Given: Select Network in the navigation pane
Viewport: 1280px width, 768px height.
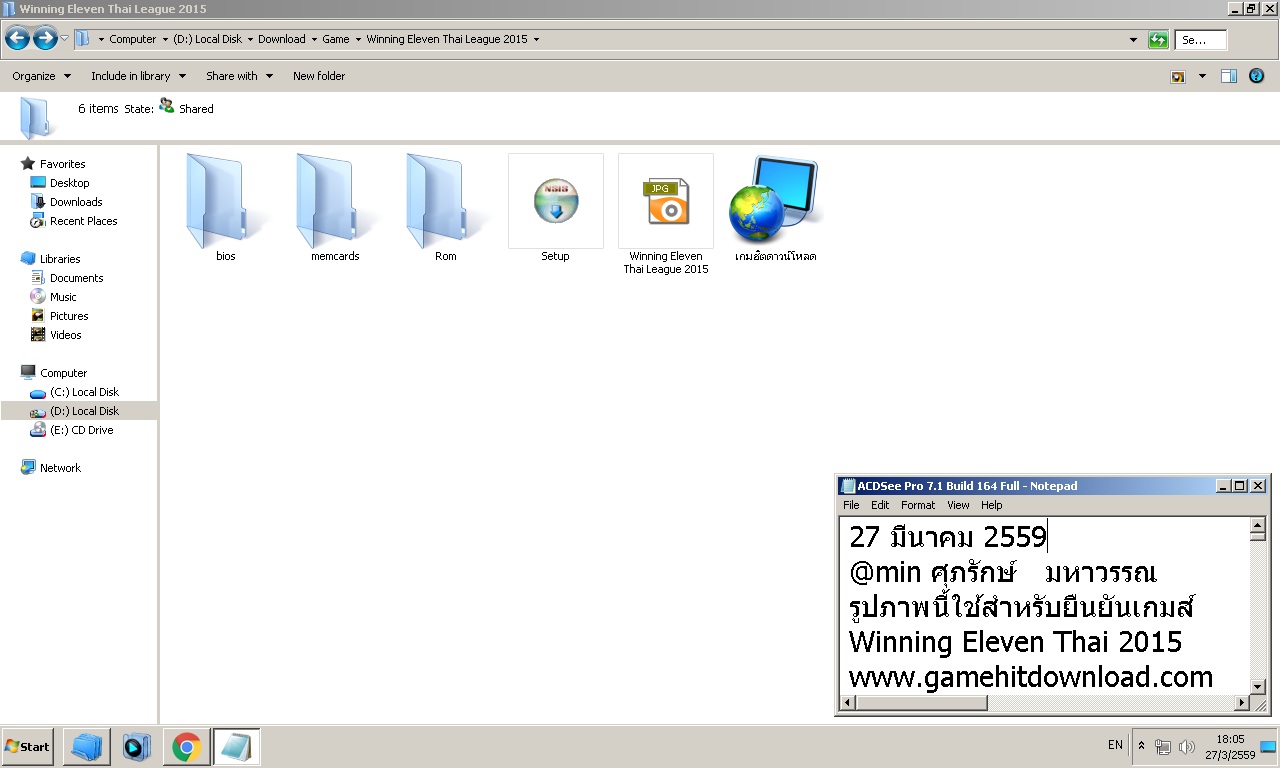Looking at the screenshot, I should (60, 468).
